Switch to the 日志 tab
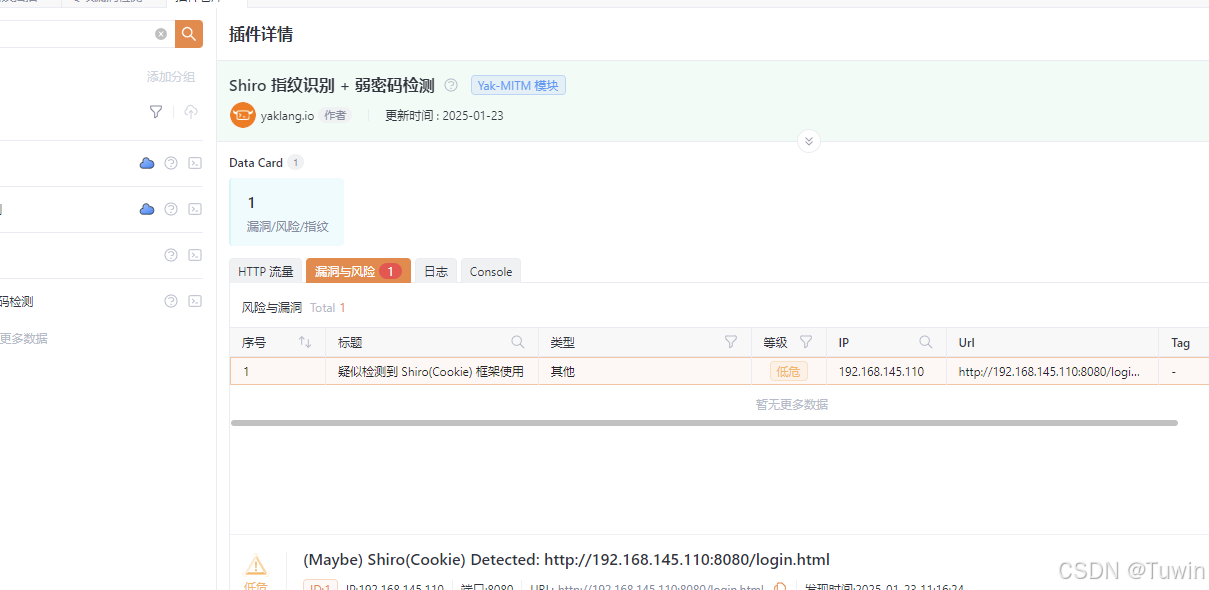The width and height of the screenshot is (1209, 590). pos(436,271)
